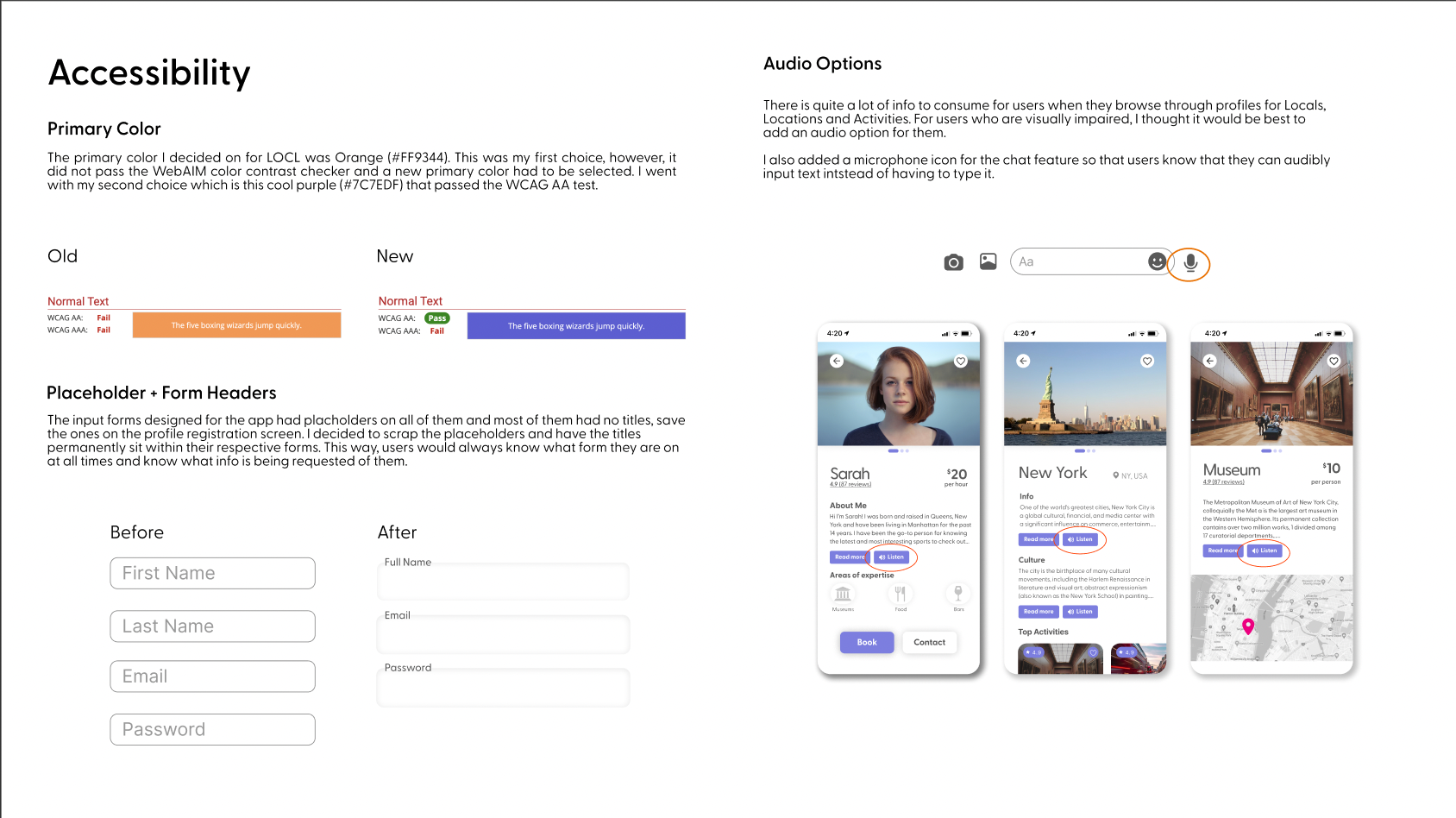Viewport: 1456px width, 818px height.
Task: Open Sarah's profile photo
Action: point(899,394)
